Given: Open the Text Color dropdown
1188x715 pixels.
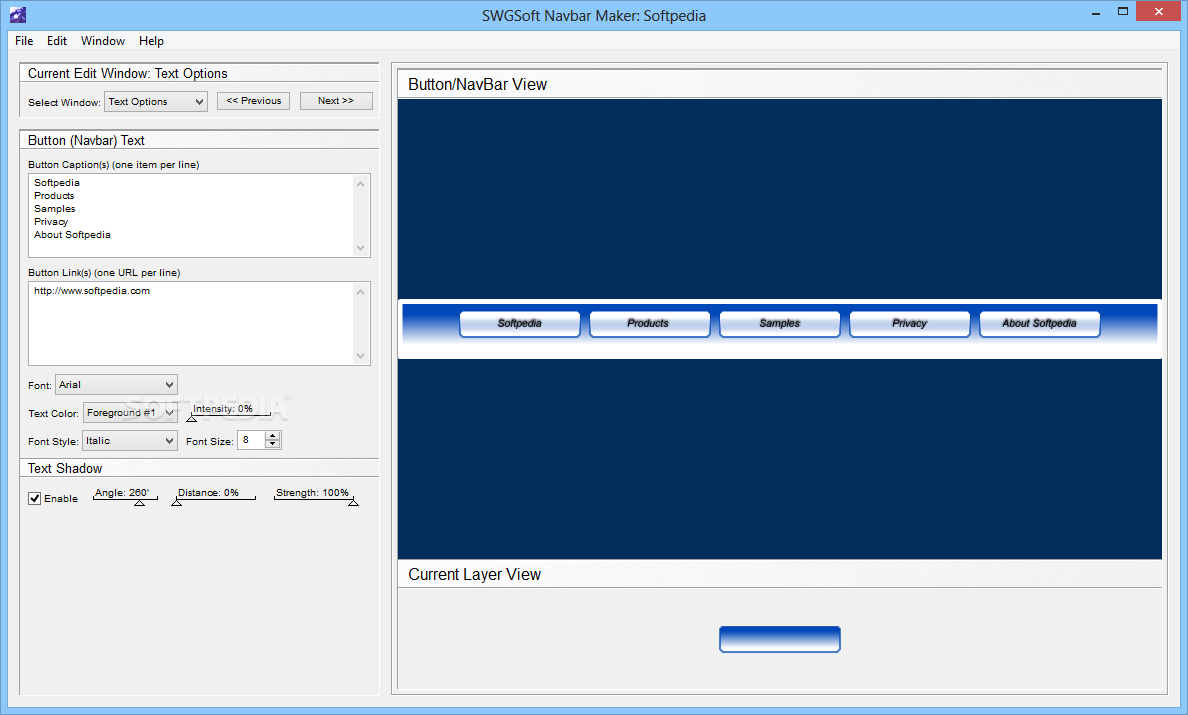Looking at the screenshot, I should click(130, 413).
